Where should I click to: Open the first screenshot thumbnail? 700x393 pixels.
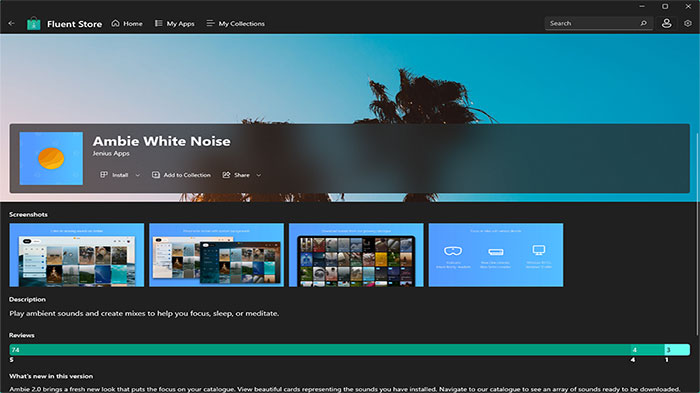(x=77, y=255)
